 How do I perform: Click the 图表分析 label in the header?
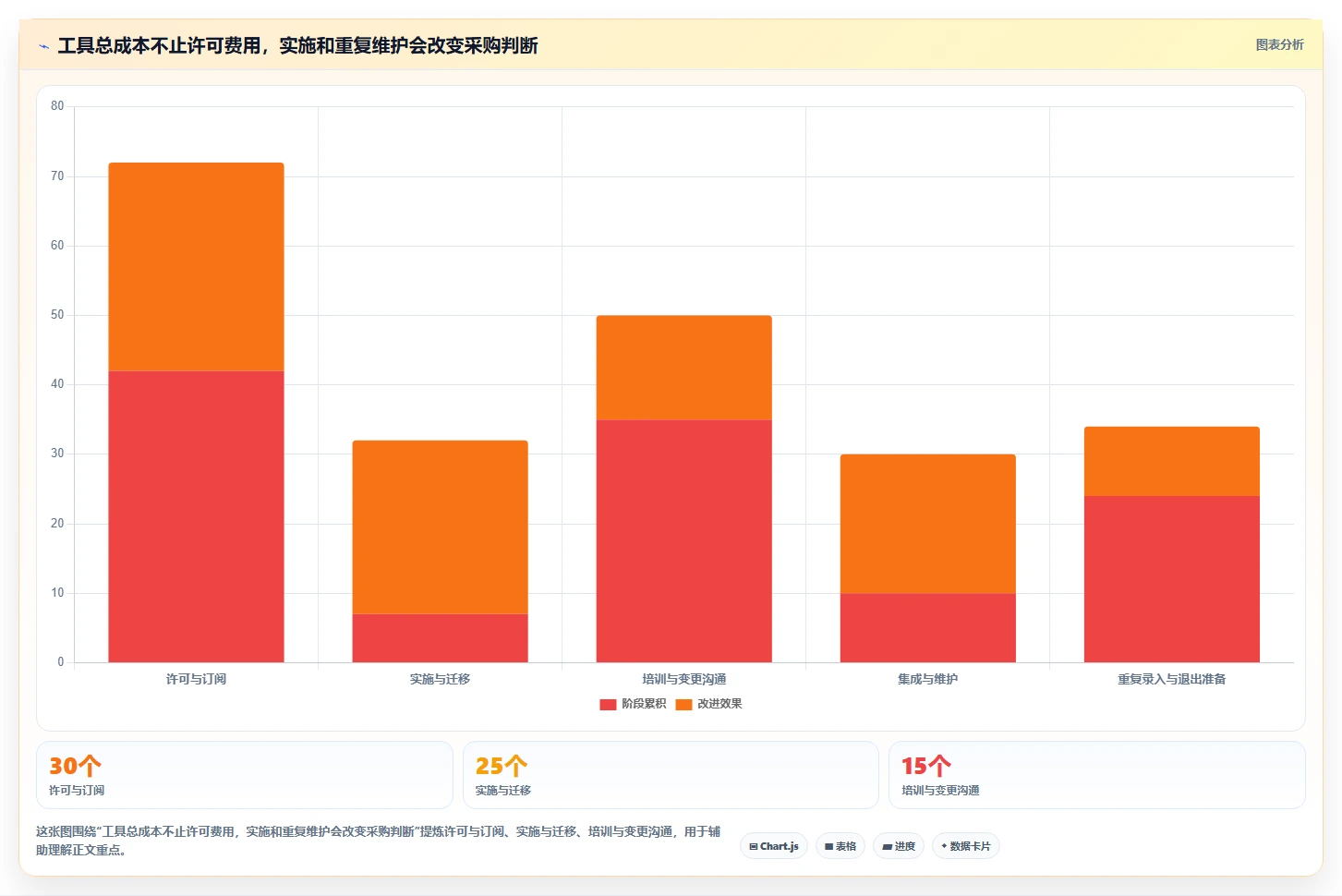pos(1279,44)
